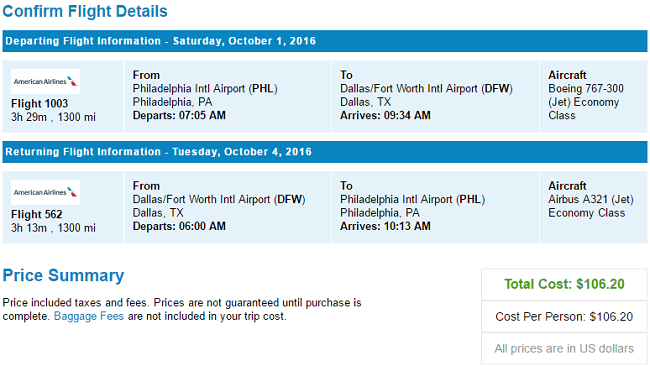Click the Arrives 09:34 AM text
This screenshot has width=650, height=366.
pyautogui.click(x=385, y=115)
